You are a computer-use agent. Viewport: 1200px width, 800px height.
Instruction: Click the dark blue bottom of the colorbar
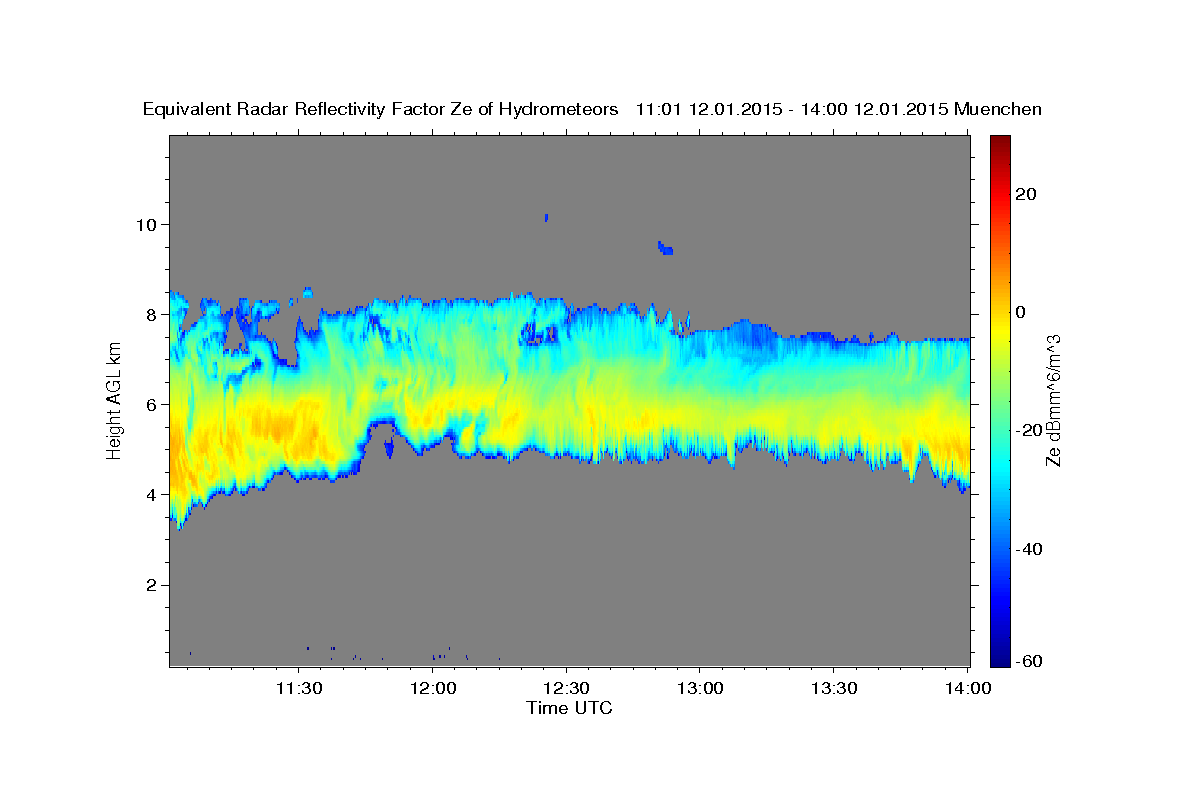tap(1000, 655)
